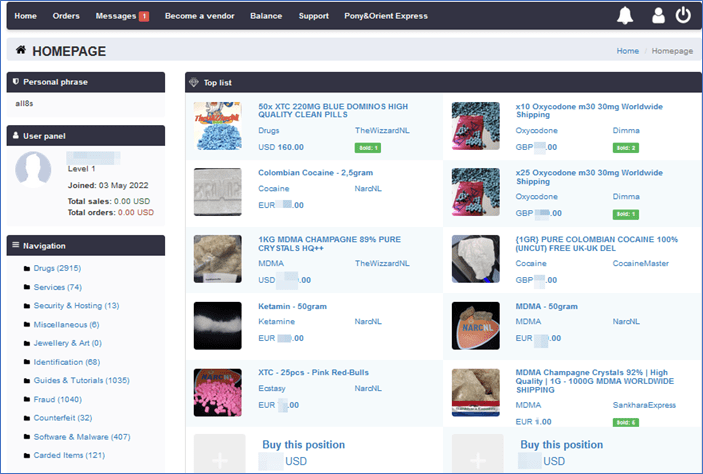Open the Support menu item
703x474 pixels.
[313, 16]
